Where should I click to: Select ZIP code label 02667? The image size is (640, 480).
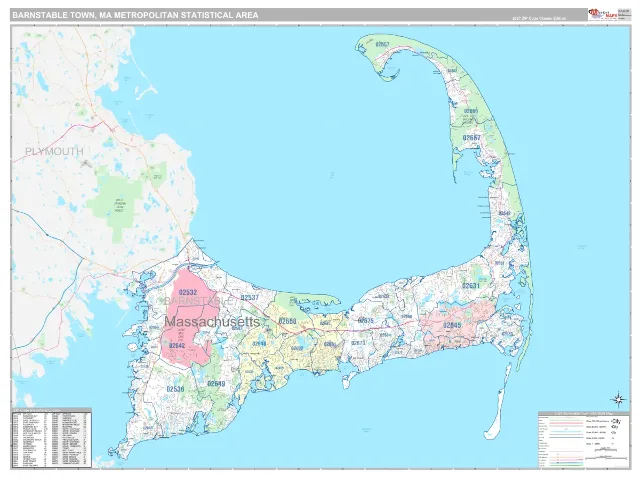pos(471,138)
